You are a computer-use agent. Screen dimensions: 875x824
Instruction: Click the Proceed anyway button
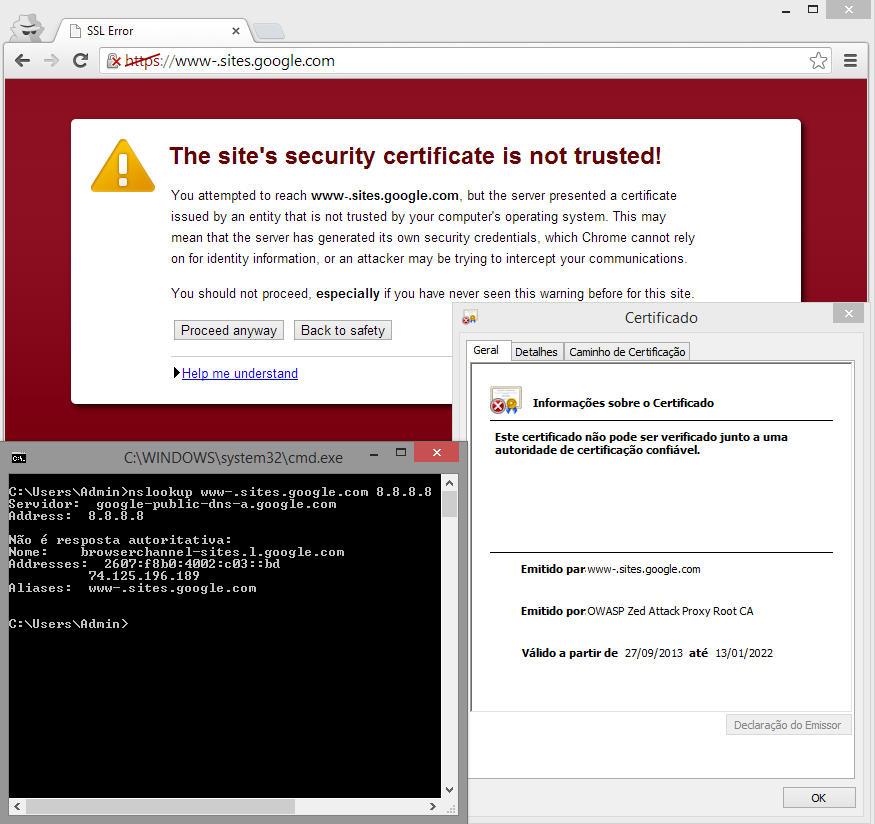point(229,330)
